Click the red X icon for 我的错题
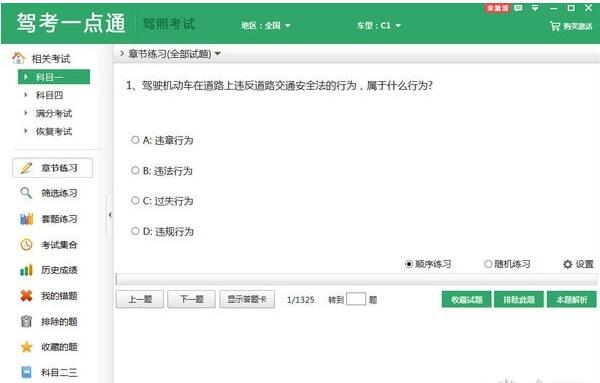 coord(26,295)
